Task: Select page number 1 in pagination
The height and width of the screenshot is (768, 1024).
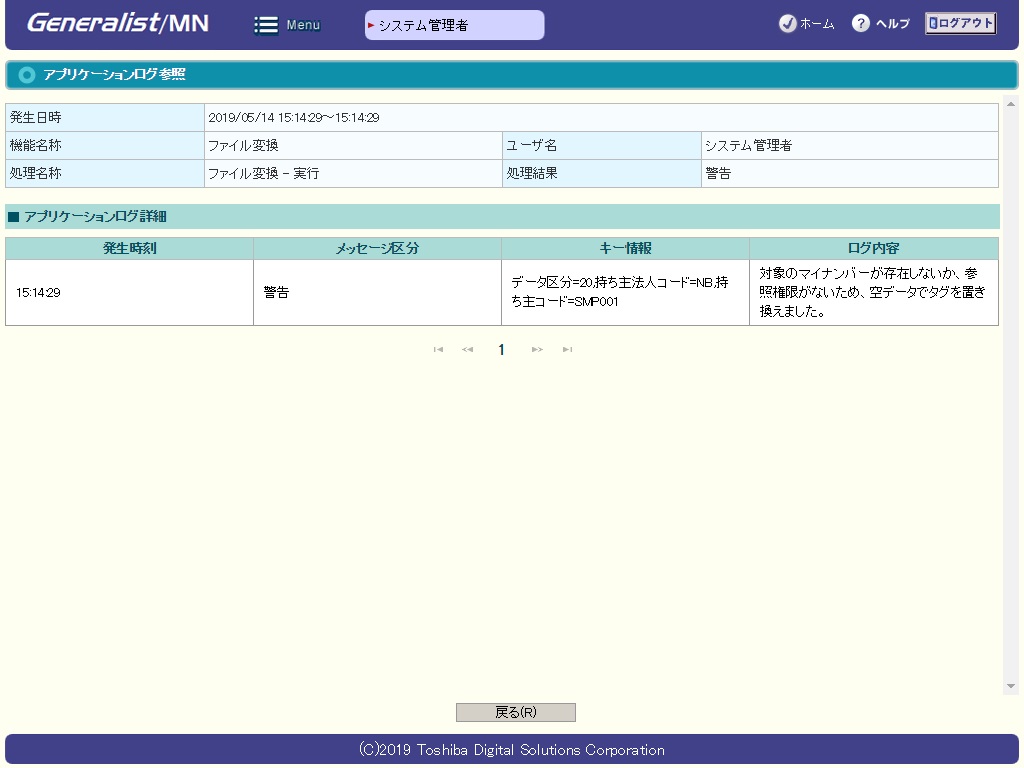Action: point(502,350)
